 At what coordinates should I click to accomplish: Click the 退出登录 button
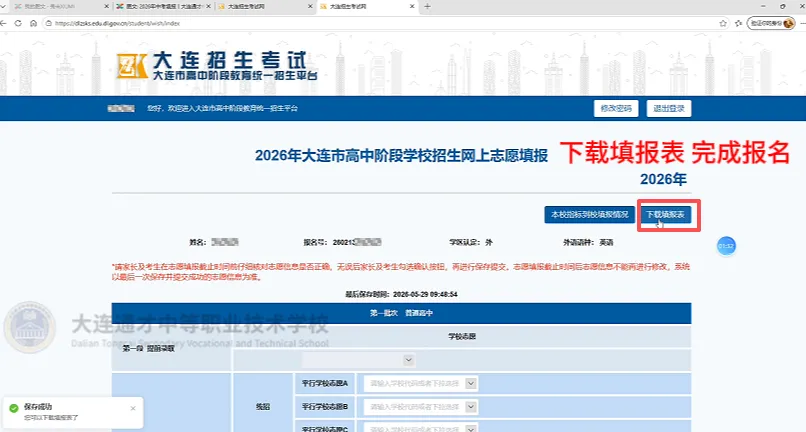tap(669, 109)
